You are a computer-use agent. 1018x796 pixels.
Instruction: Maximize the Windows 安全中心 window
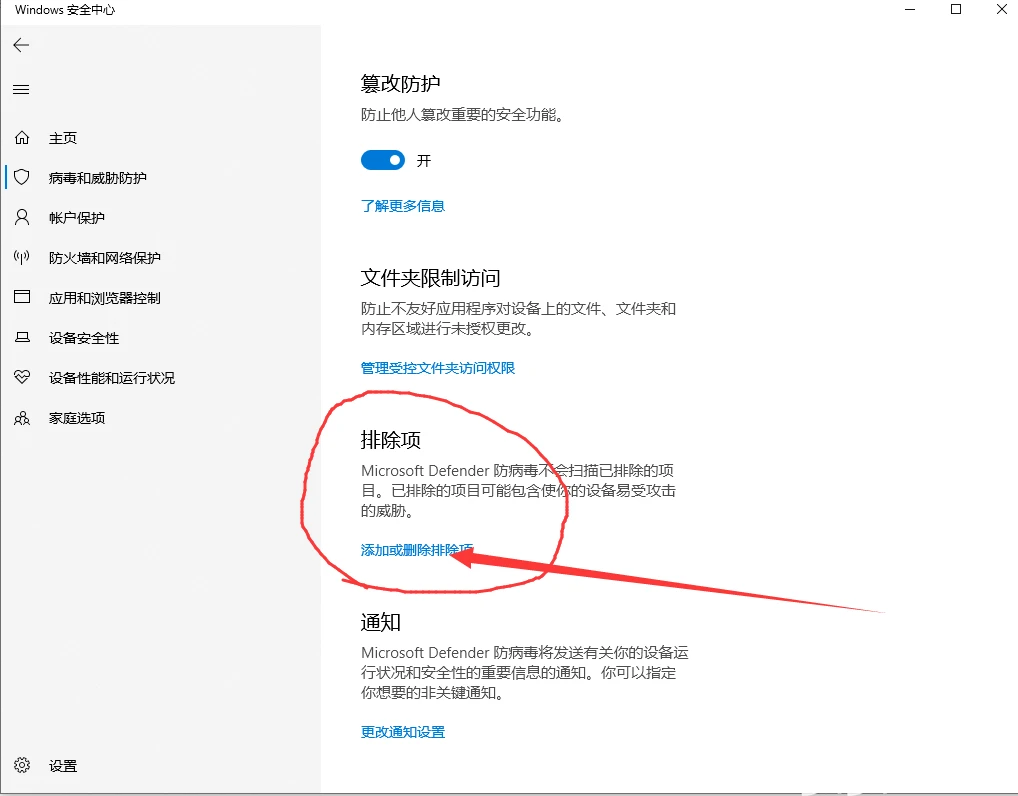[956, 10]
